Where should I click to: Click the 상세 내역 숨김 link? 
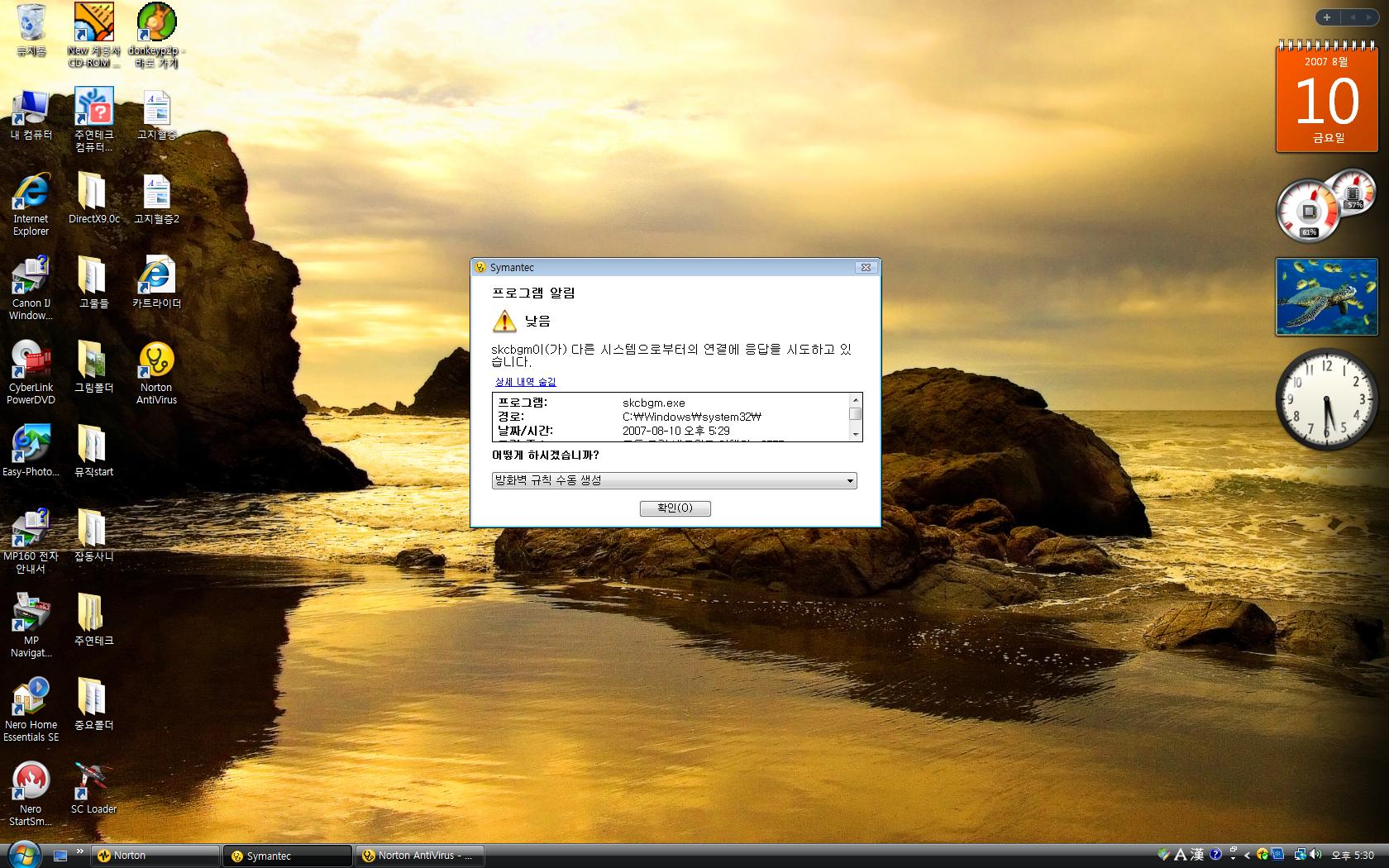point(526,382)
